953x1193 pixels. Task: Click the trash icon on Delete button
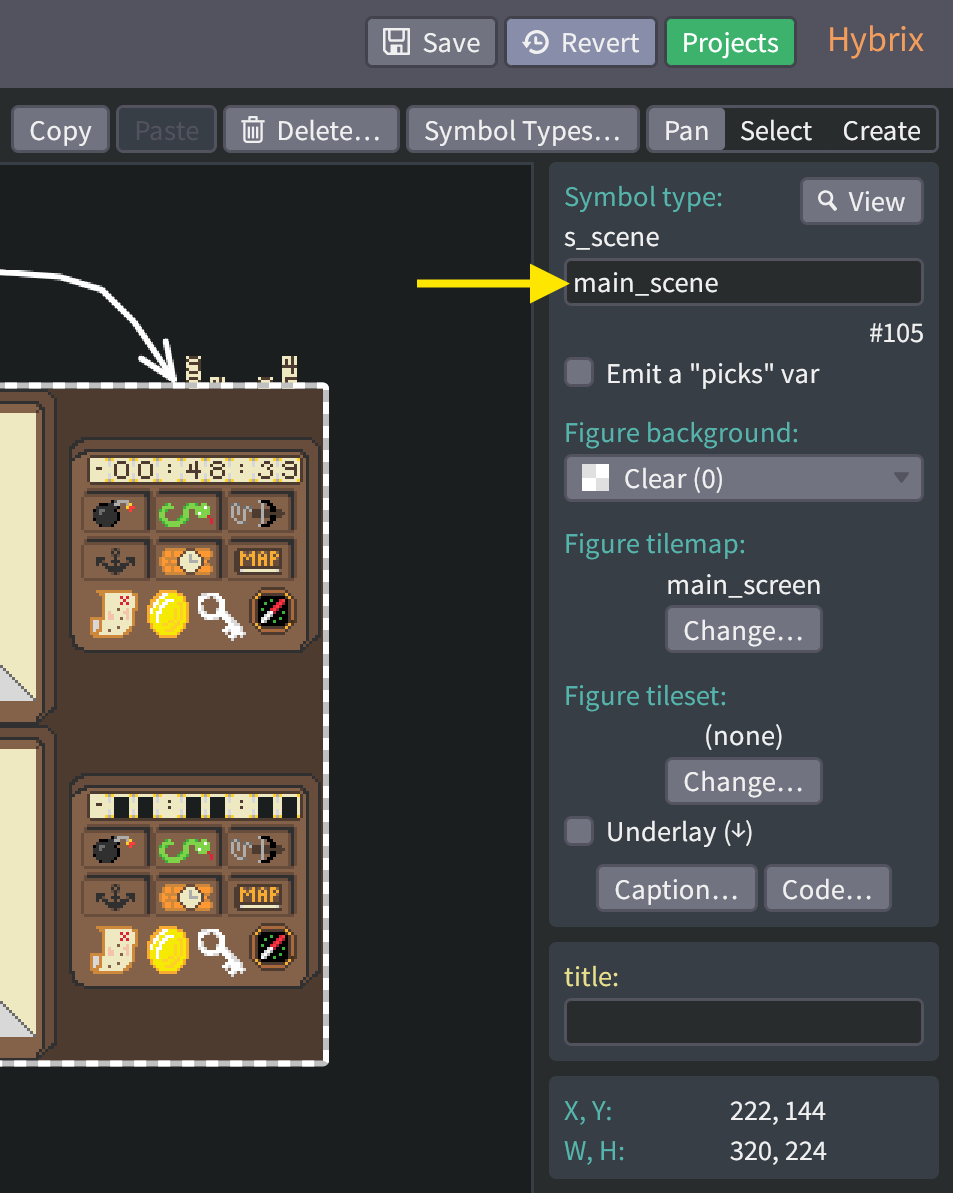tap(249, 129)
